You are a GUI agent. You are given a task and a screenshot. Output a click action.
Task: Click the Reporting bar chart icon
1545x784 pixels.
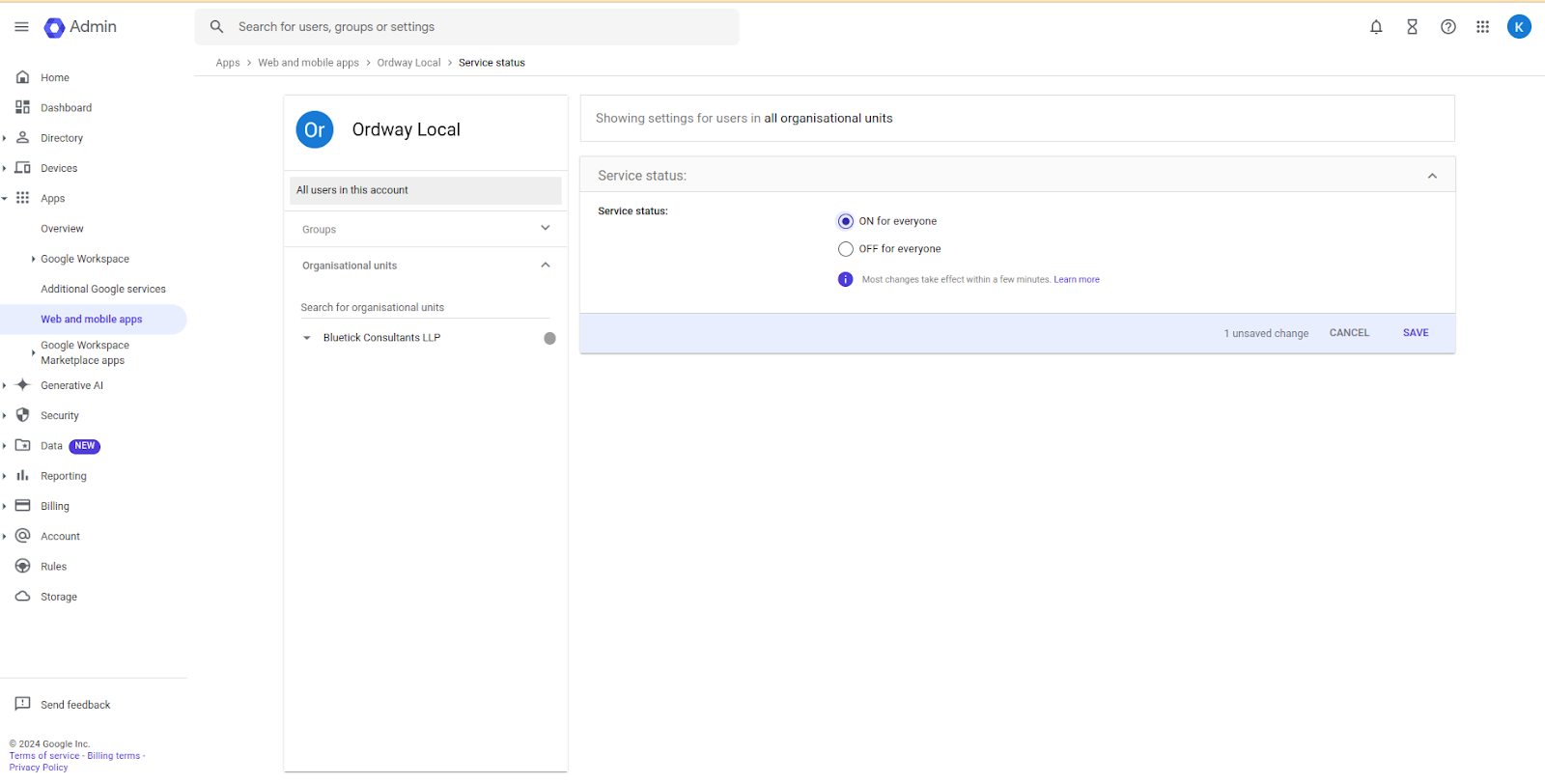[x=22, y=475]
